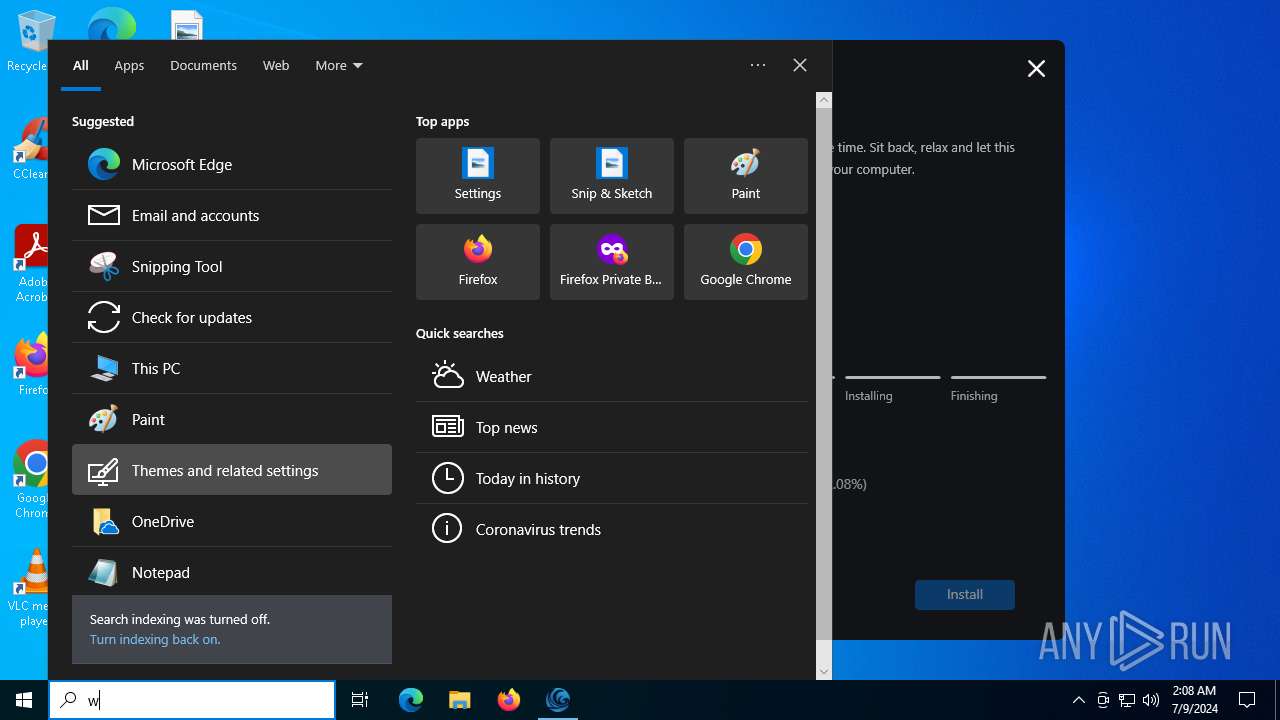This screenshot has height=720, width=1280.
Task: Open File Explorer from the taskbar
Action: click(x=460, y=700)
